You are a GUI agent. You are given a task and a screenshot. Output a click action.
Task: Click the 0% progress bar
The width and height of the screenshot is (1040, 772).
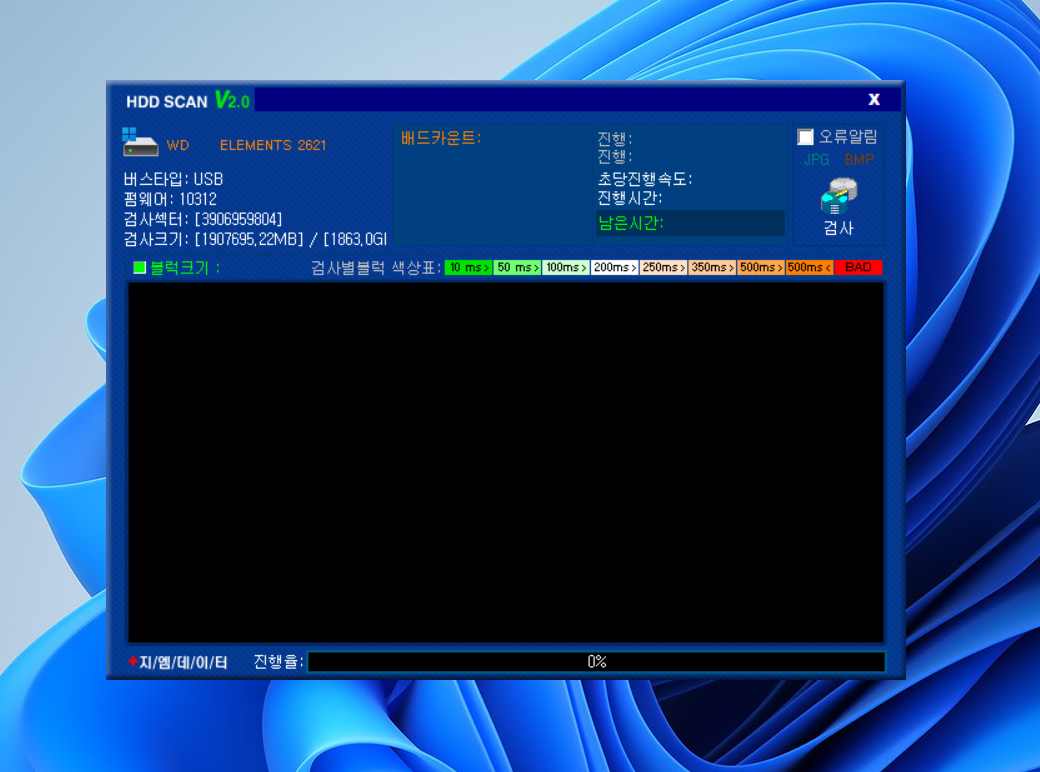(x=596, y=661)
